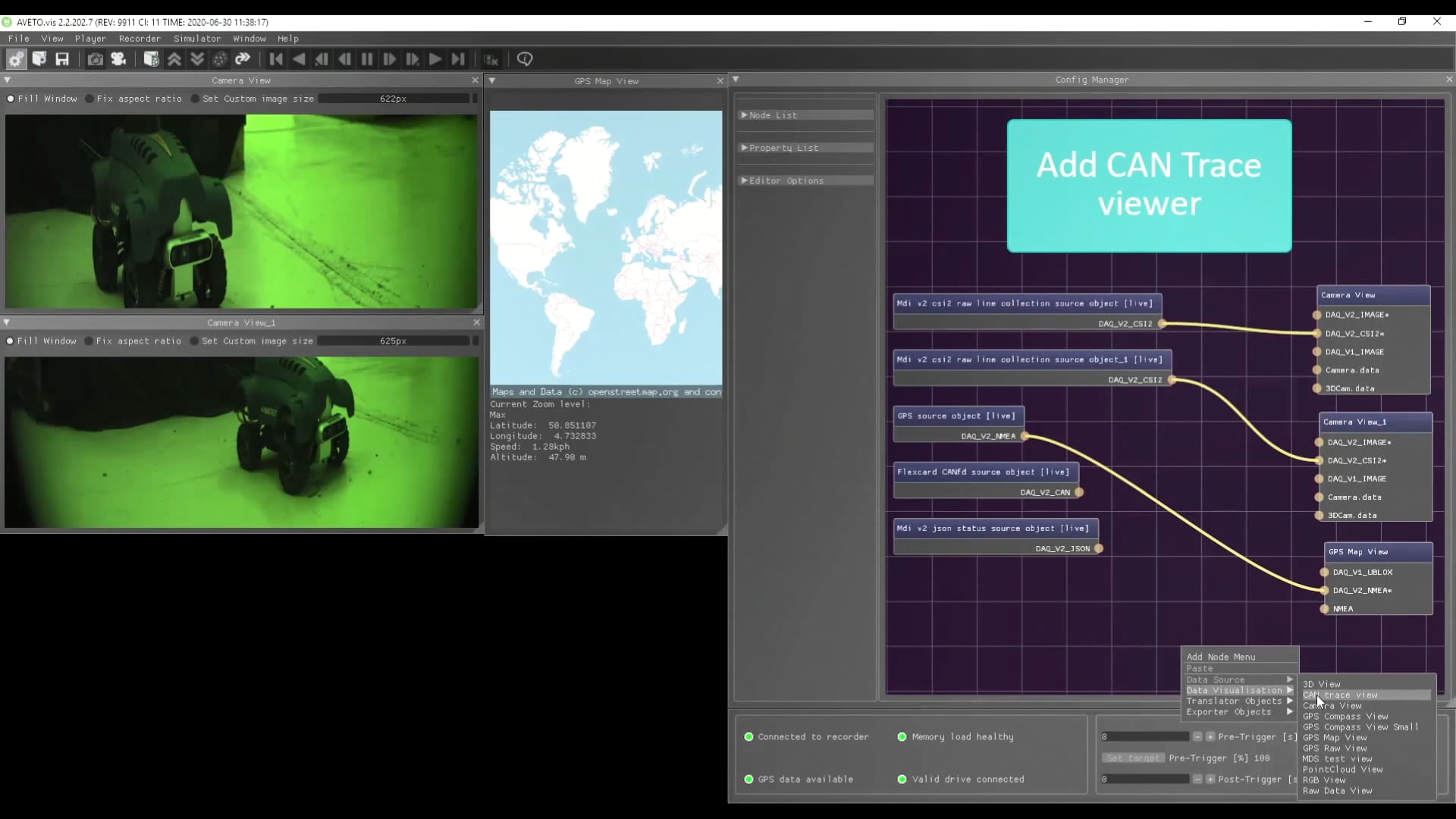Jump to start with skip-to-beginning button
Screen dimensions: 1456x819
[276, 59]
